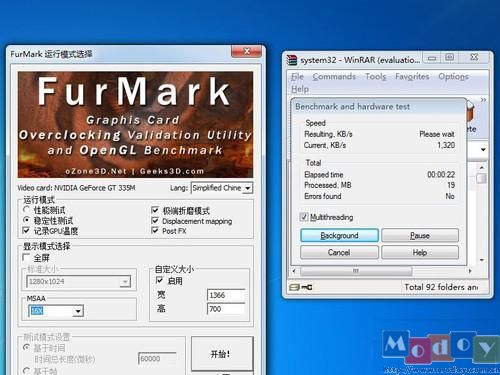Toggle the Displacement mapping checkbox
The width and height of the screenshot is (500, 375).
point(155,221)
